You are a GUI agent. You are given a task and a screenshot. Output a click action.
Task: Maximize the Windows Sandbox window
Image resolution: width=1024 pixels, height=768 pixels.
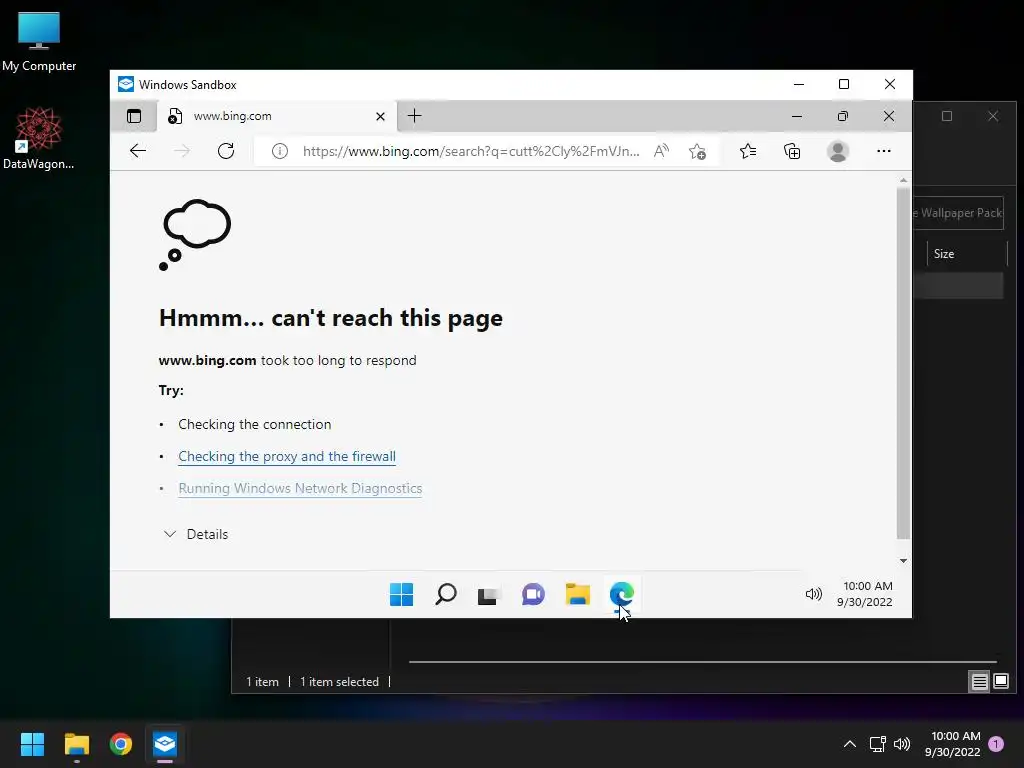click(844, 84)
